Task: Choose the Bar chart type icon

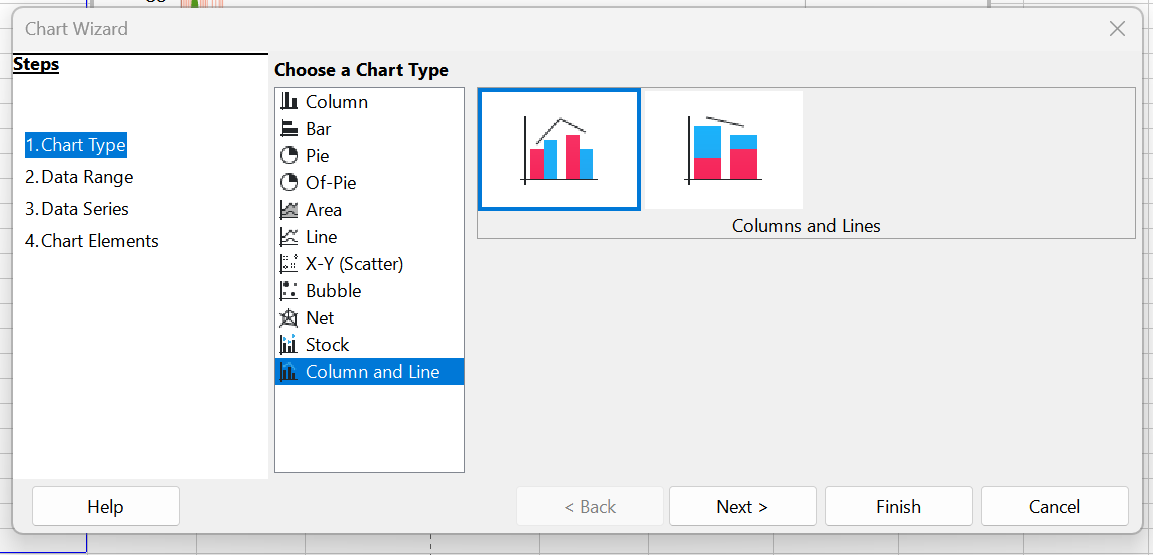Action: [x=289, y=129]
